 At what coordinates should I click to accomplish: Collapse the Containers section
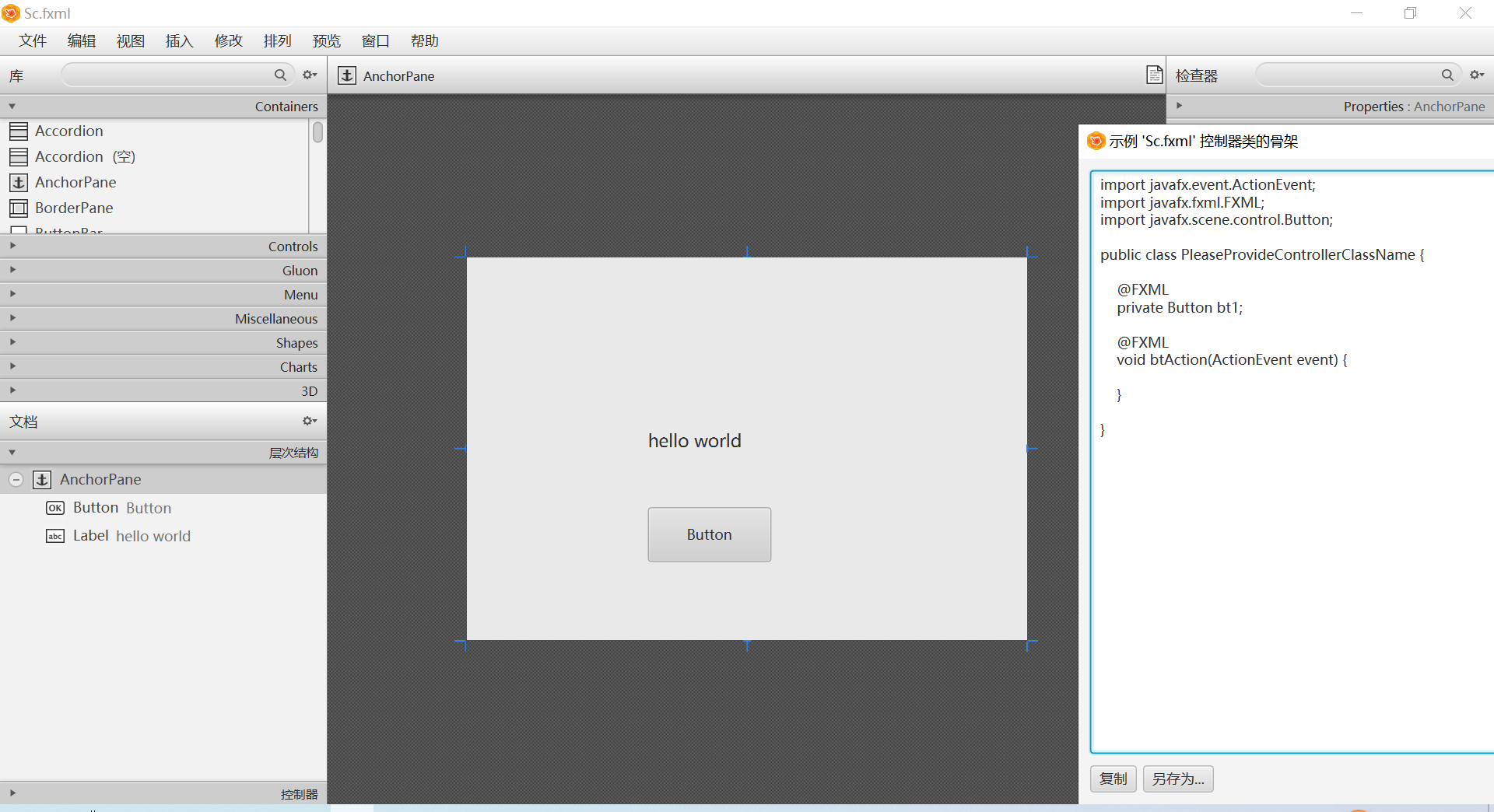[12, 106]
